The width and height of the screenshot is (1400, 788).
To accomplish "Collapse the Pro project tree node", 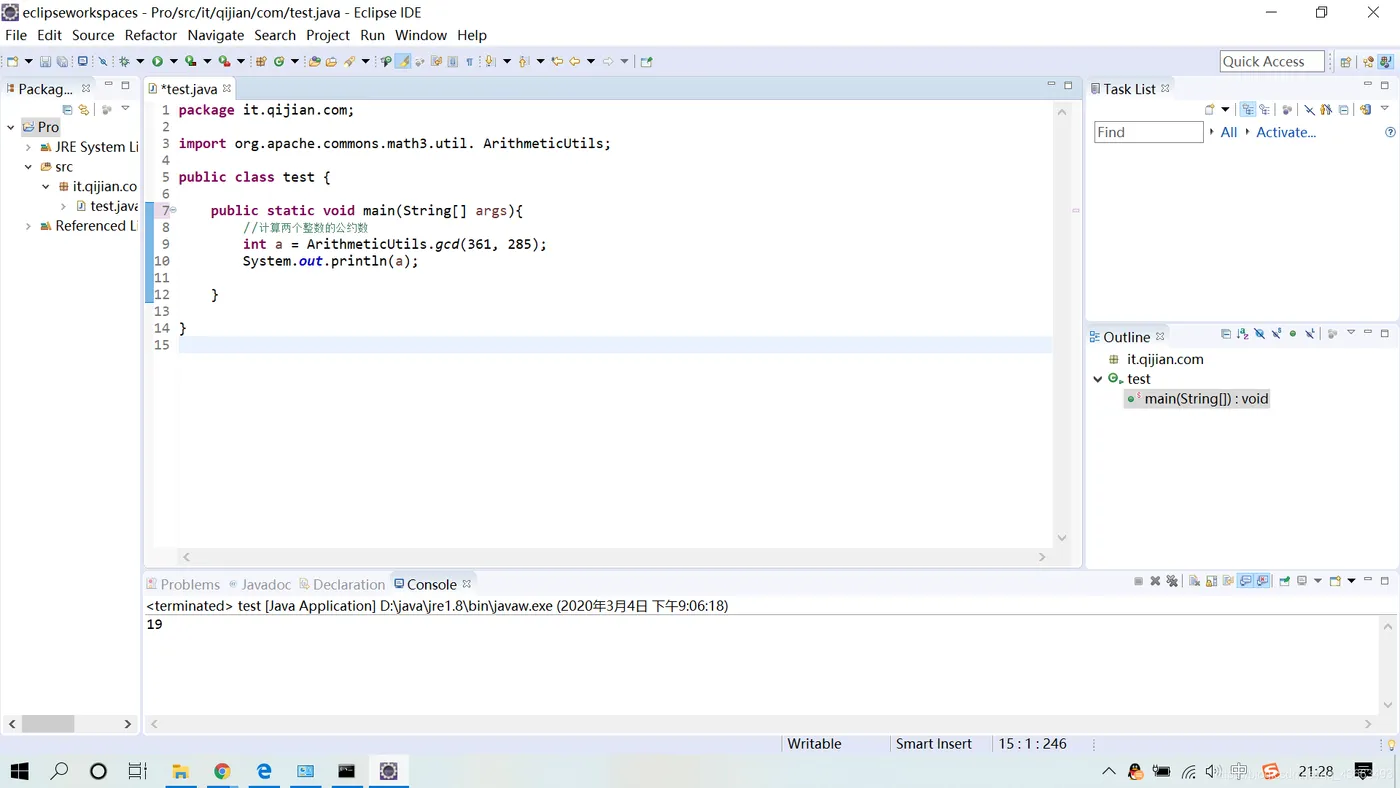I will pyautogui.click(x=11, y=127).
